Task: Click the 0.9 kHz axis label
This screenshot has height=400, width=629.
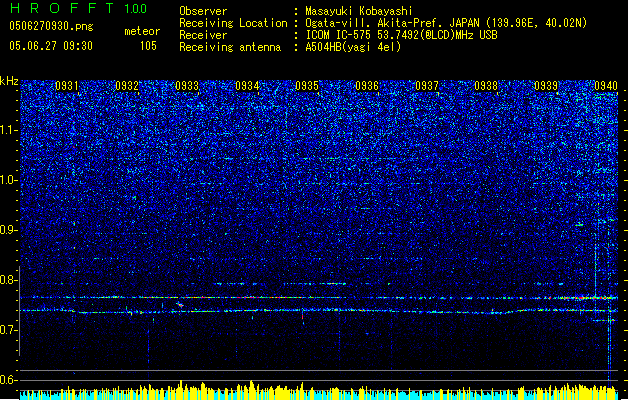Action: coord(9,230)
